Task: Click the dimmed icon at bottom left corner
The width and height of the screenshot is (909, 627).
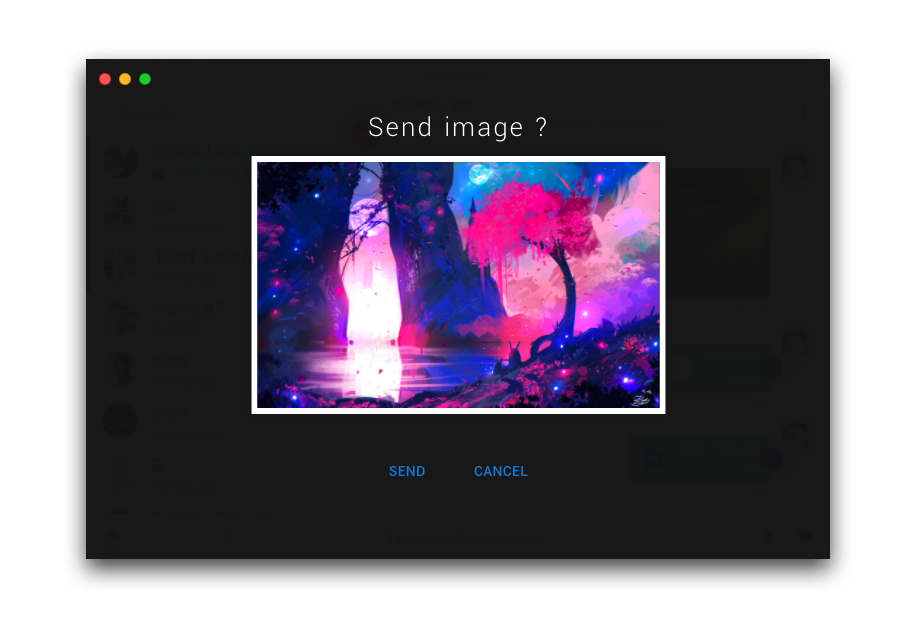Action: pos(113,538)
